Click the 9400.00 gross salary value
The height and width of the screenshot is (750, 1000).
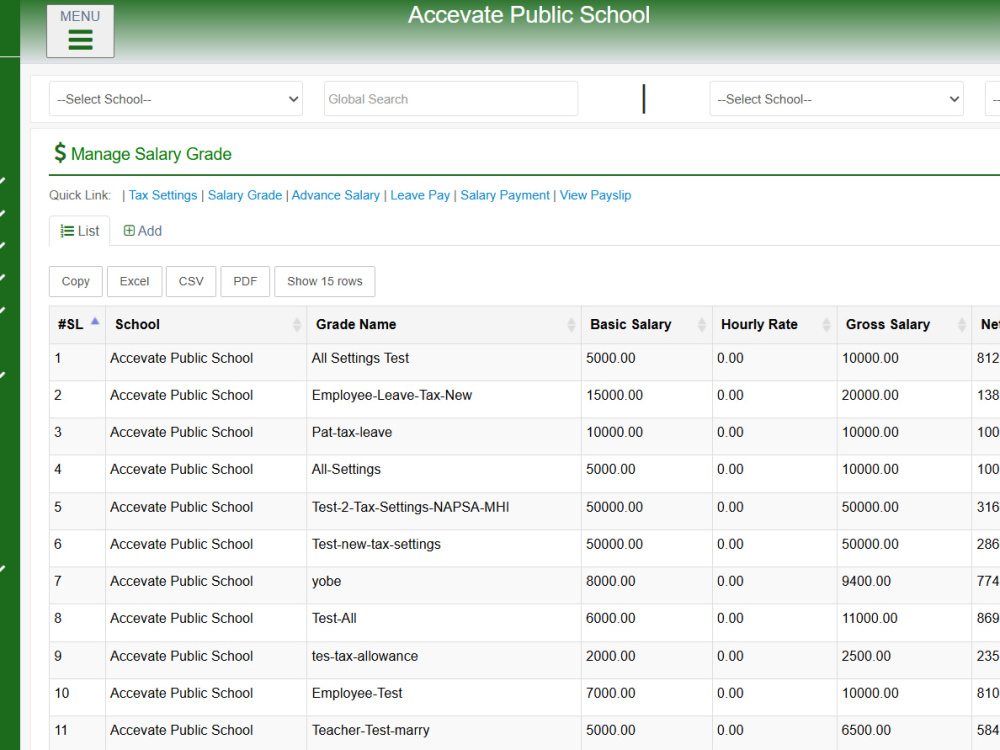pyautogui.click(x=866, y=581)
